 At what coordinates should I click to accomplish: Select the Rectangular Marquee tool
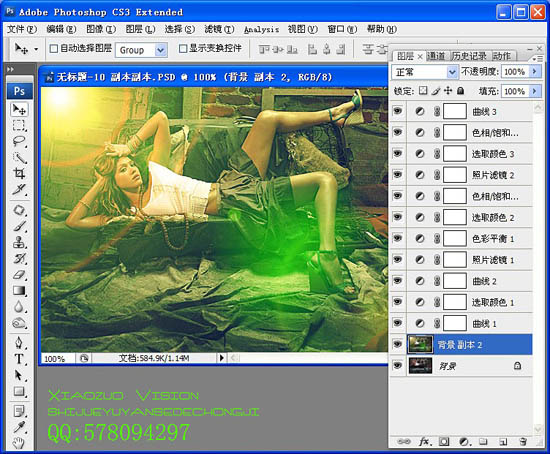19,125
